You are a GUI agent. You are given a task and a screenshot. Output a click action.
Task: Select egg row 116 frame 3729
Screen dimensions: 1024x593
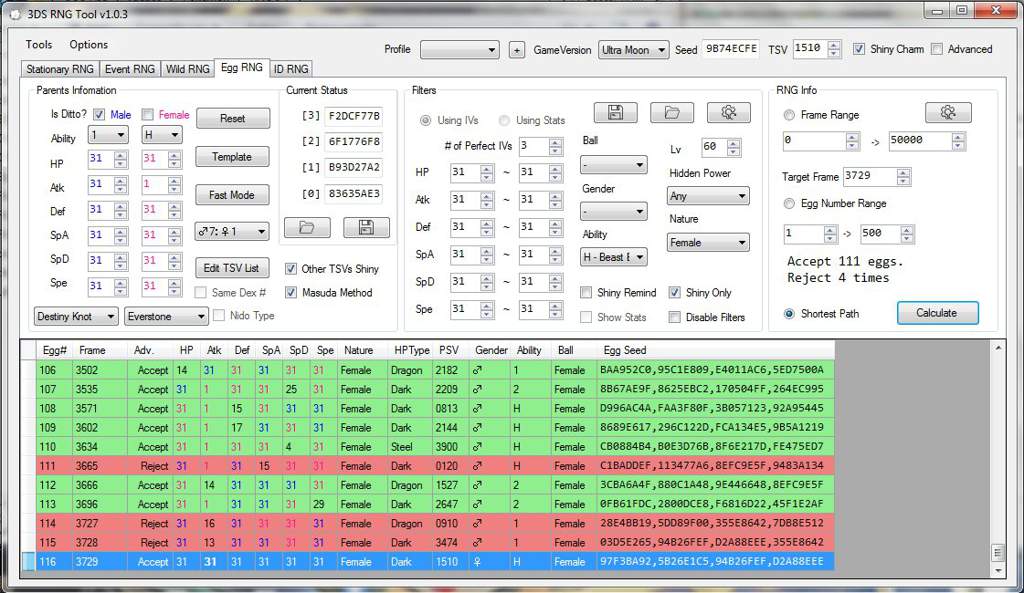click(x=435, y=562)
